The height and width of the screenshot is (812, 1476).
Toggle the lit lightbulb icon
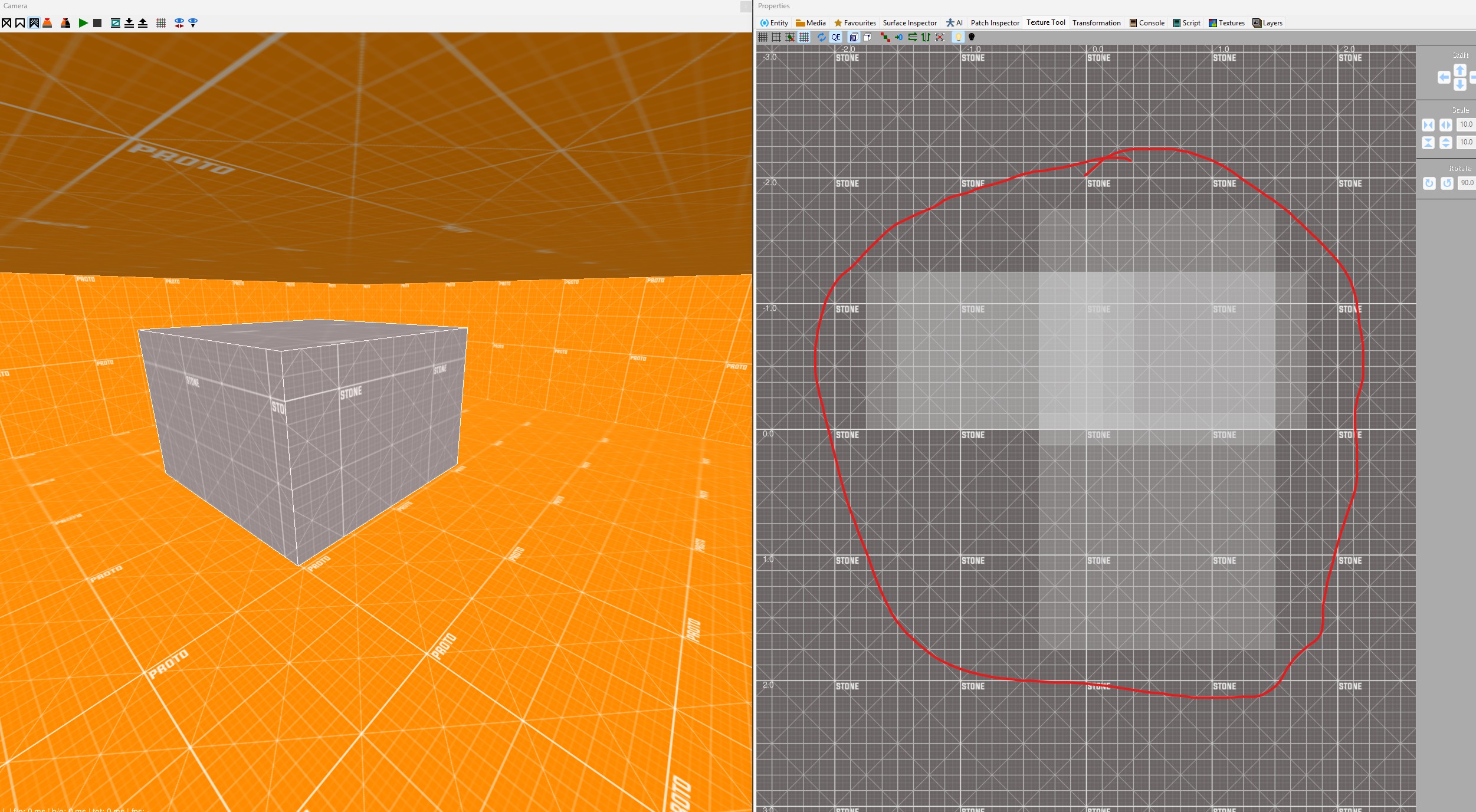[x=958, y=37]
